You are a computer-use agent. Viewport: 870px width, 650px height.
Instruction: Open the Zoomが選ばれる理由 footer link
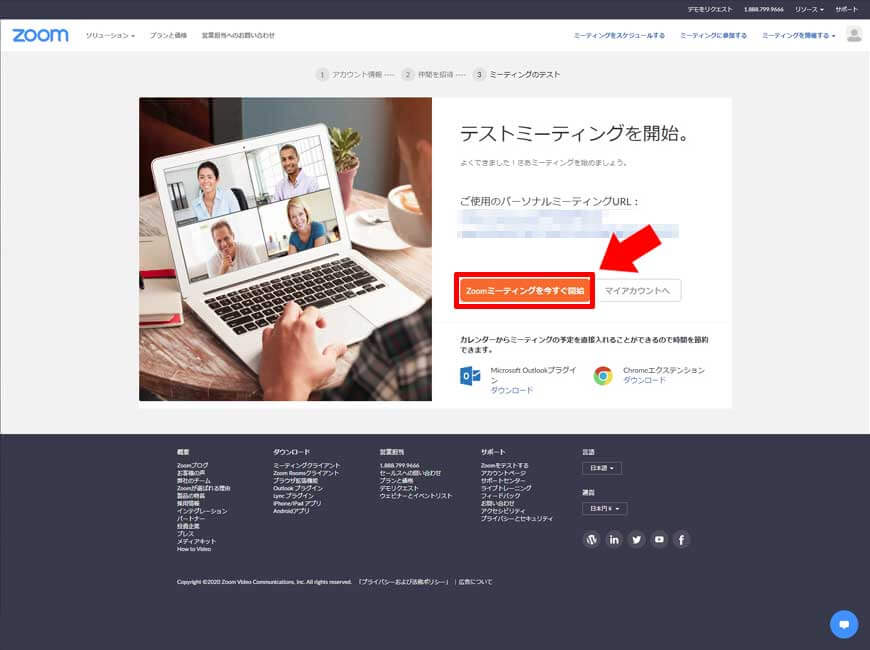coord(204,488)
